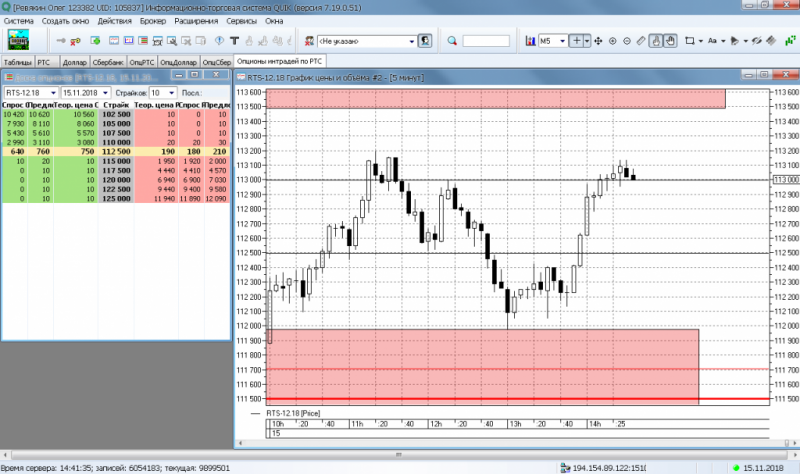This screenshot has width=800, height=474.
Task: Select the 102 500 strike cell
Action: (x=116, y=114)
